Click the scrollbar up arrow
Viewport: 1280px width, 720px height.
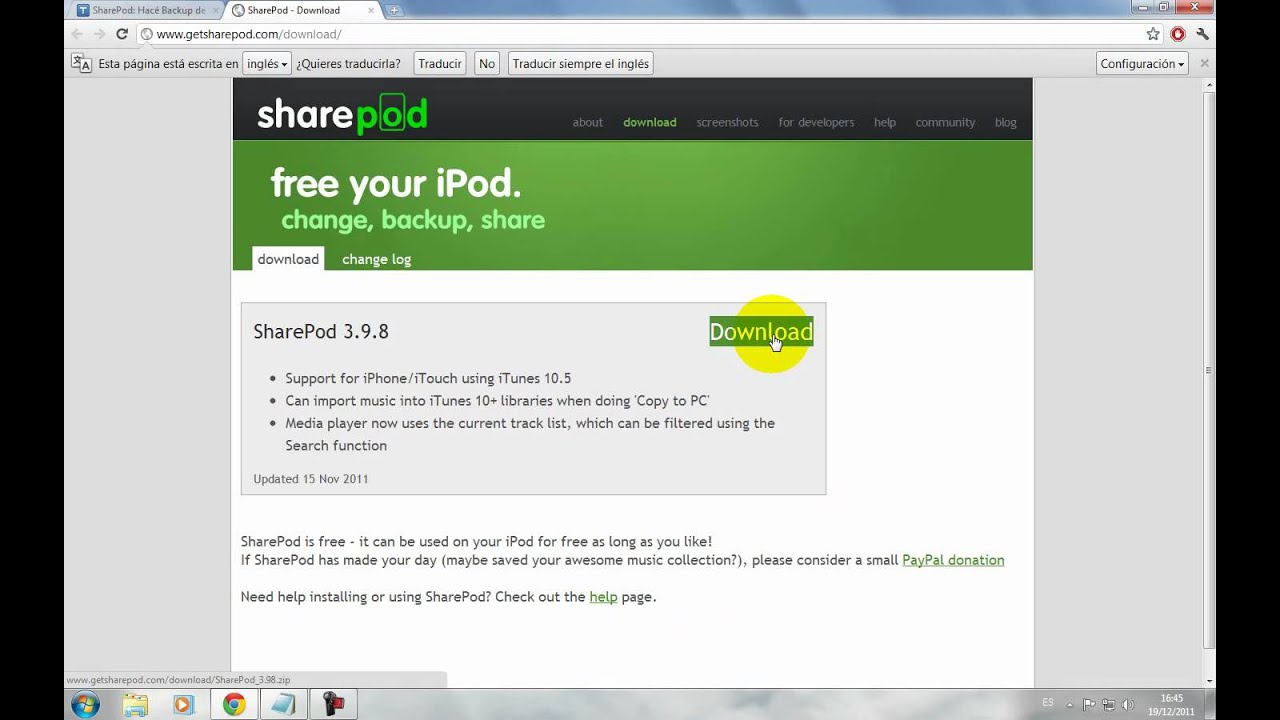(x=1209, y=84)
